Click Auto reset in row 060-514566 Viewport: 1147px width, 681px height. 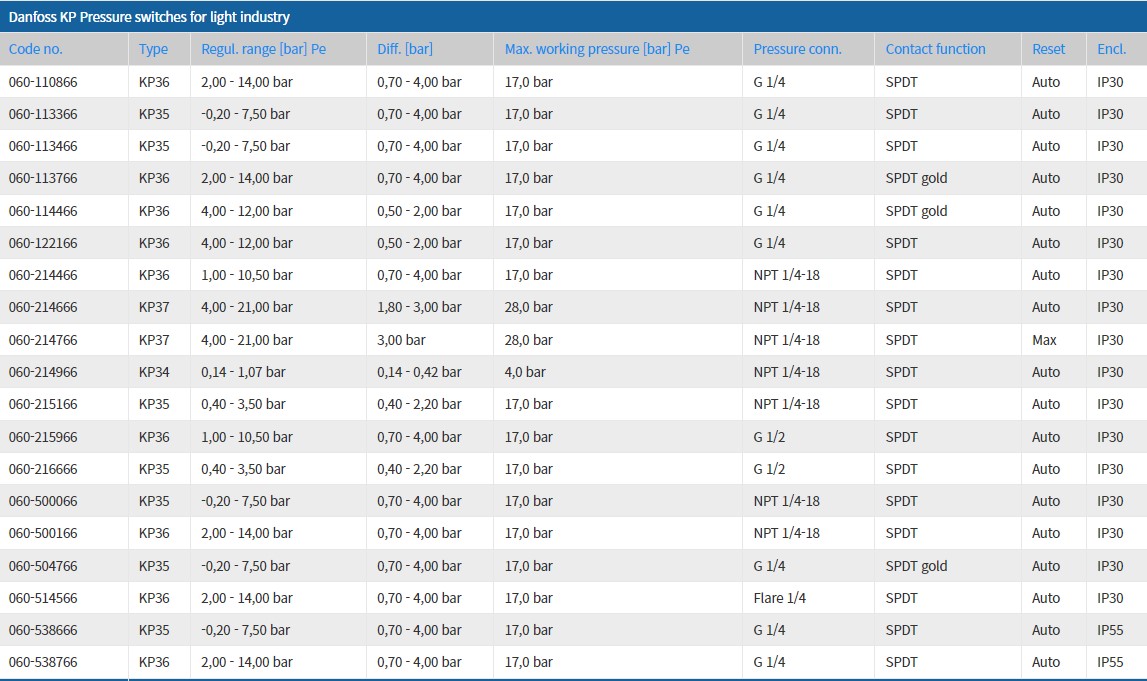pyautogui.click(x=1046, y=598)
